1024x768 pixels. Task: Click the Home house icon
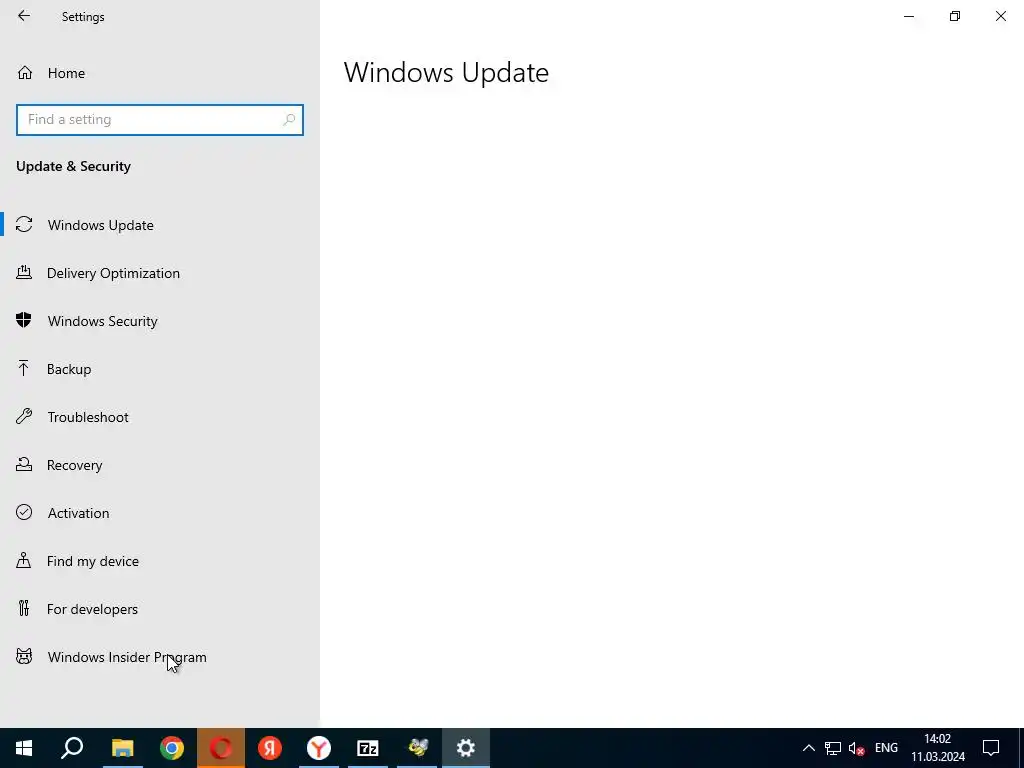pos(25,72)
